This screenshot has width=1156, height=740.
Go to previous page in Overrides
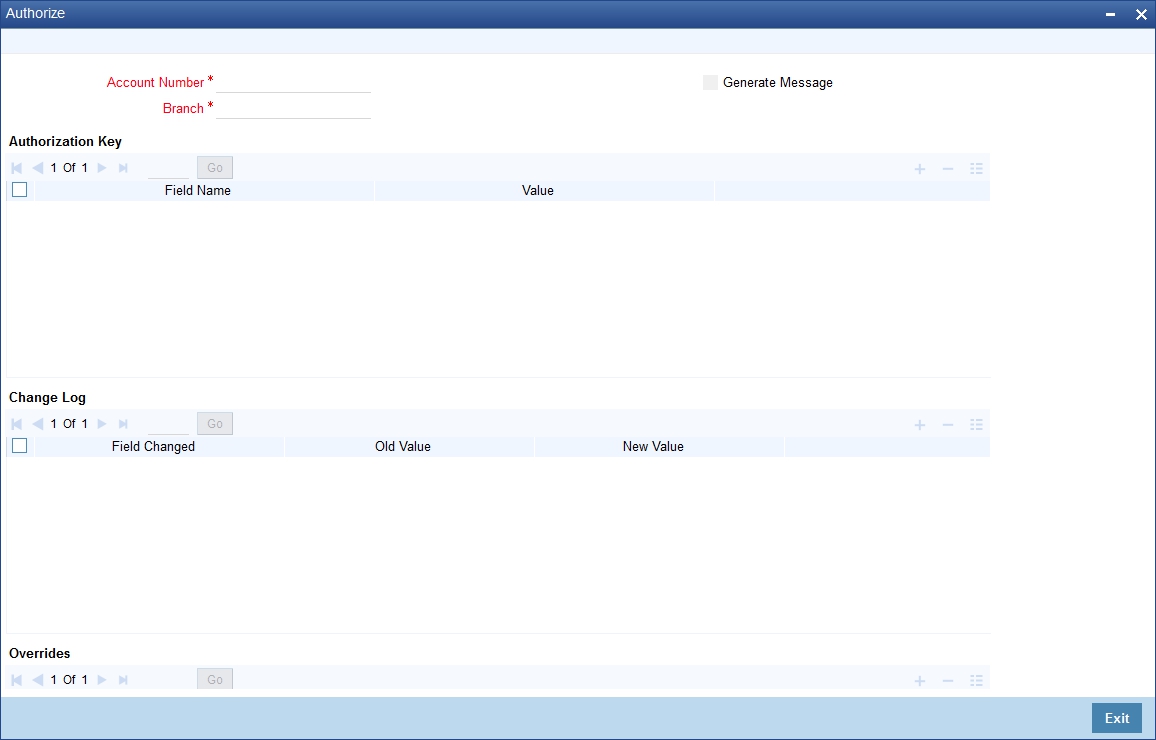coord(38,680)
